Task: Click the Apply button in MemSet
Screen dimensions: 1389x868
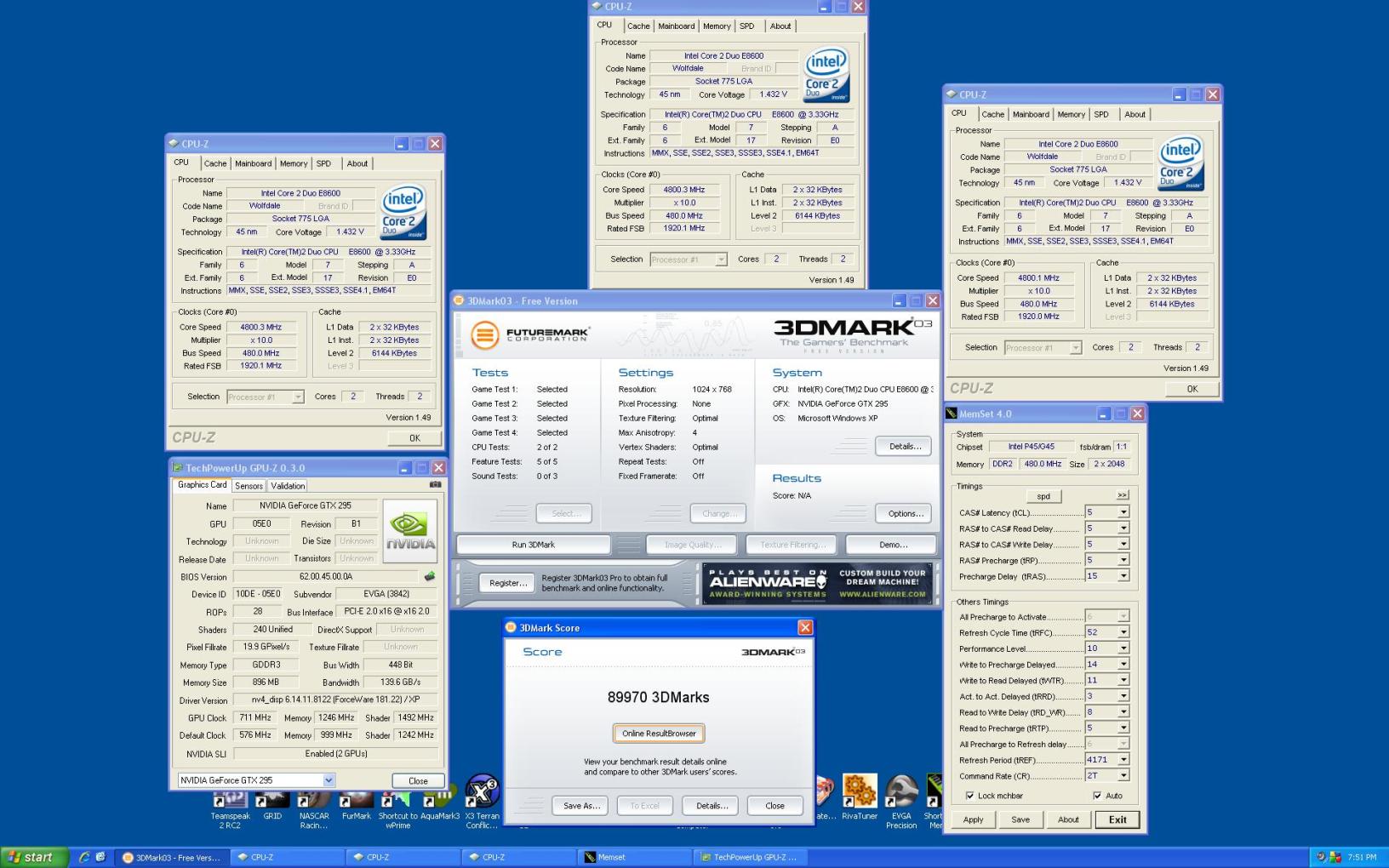Action: [x=973, y=819]
